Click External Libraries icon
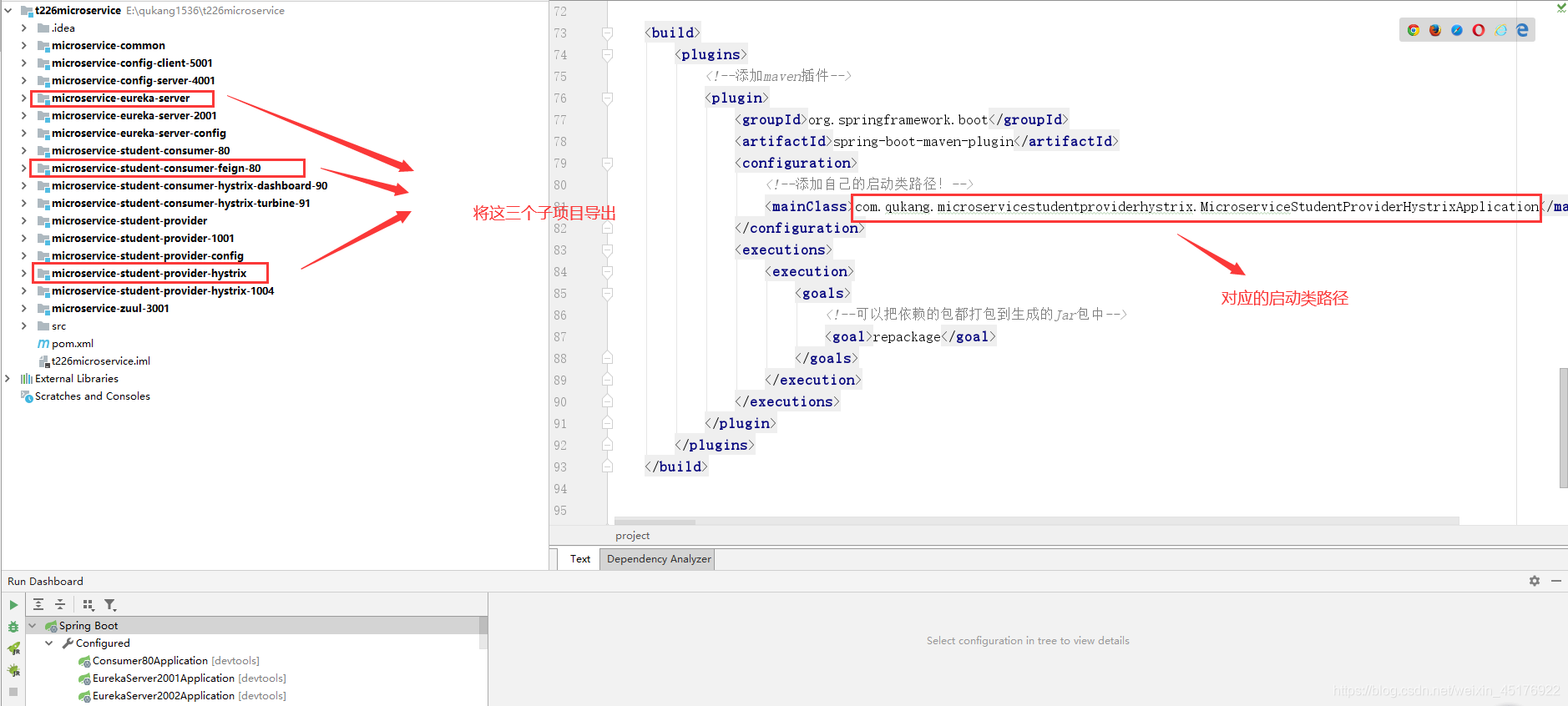Viewport: 1568px width, 706px height. [x=27, y=379]
